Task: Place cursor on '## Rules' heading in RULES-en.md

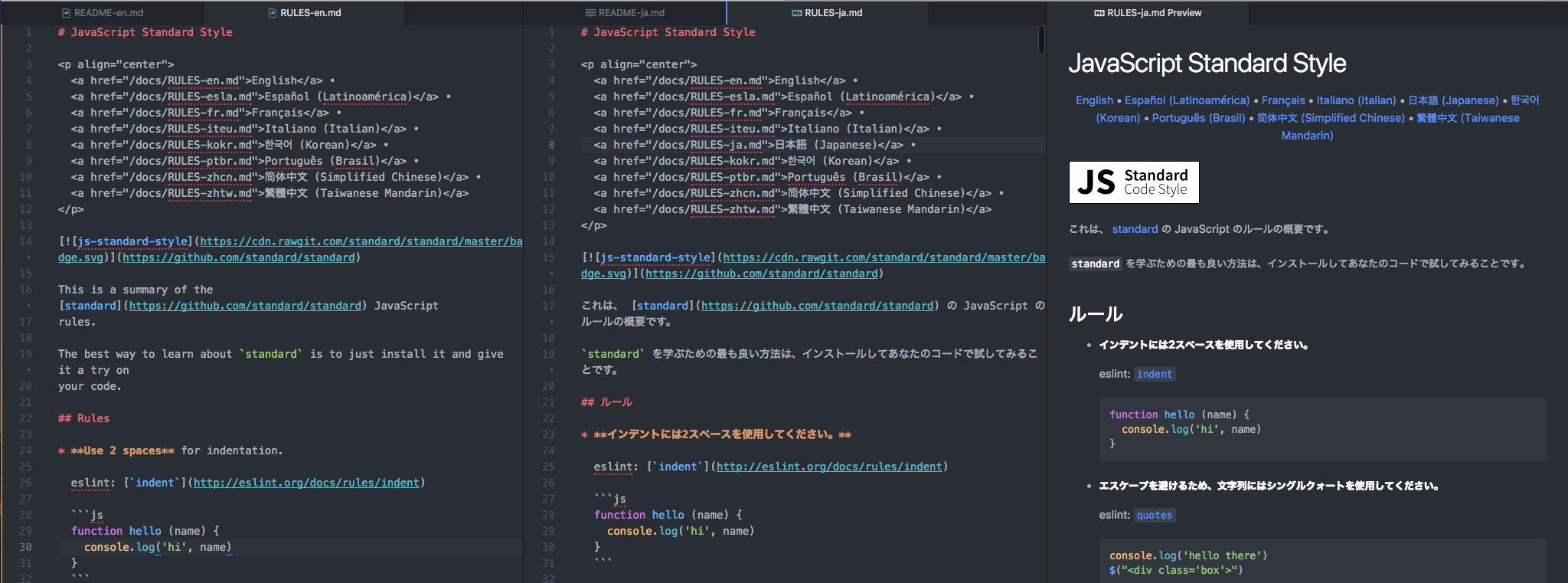Action: tap(84, 418)
